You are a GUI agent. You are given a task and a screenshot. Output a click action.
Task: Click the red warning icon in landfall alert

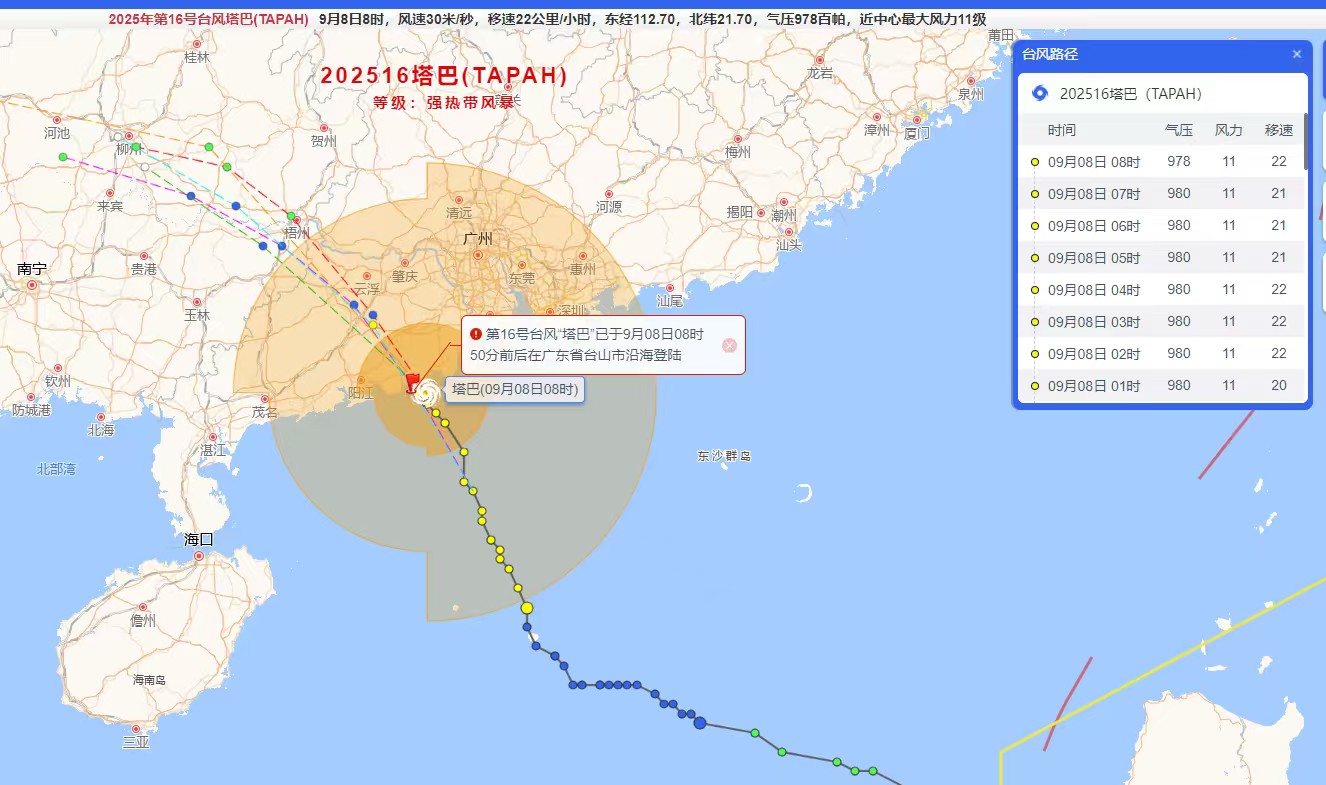(476, 334)
